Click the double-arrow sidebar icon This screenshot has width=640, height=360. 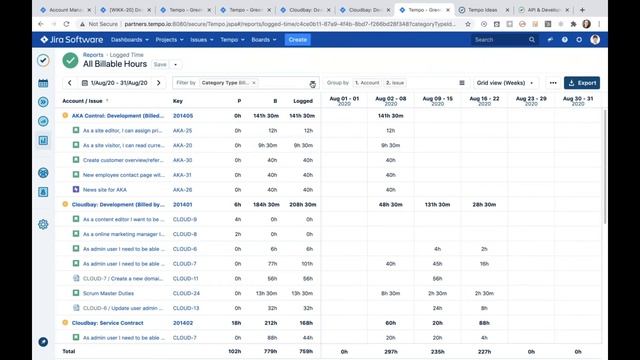(x=43, y=102)
